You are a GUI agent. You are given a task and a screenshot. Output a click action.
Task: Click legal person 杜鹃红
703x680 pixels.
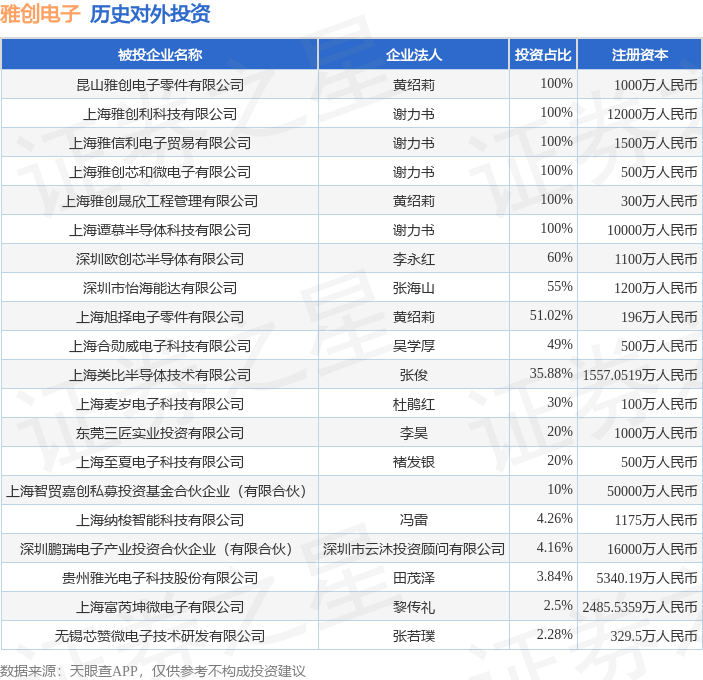pos(414,404)
